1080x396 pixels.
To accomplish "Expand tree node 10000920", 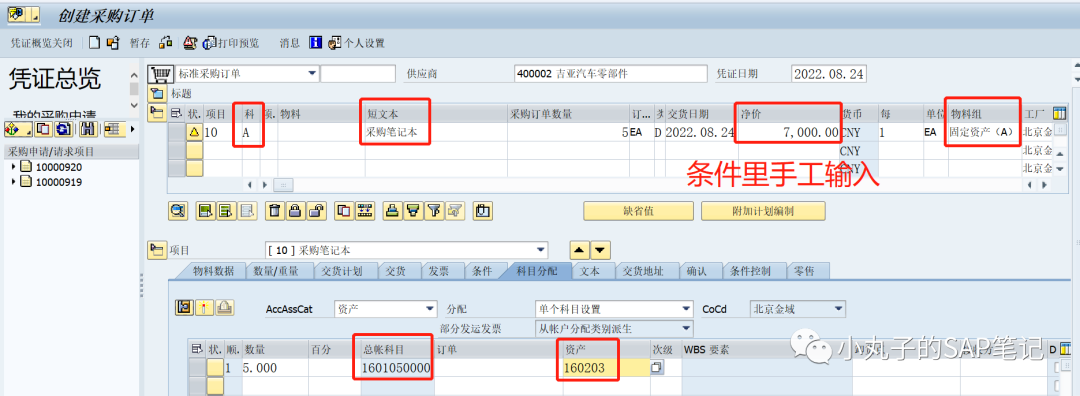I will tap(13, 167).
